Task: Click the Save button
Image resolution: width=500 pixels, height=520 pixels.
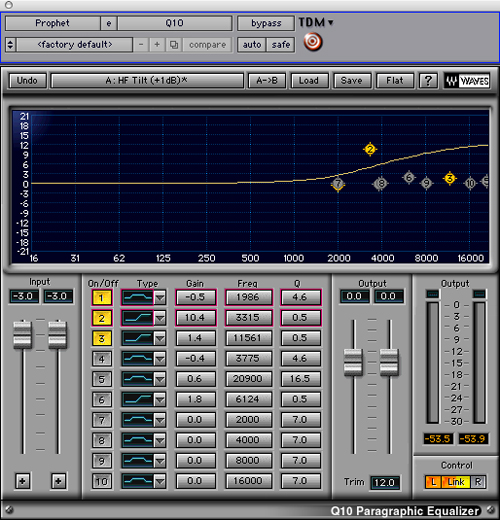Action: (x=352, y=81)
